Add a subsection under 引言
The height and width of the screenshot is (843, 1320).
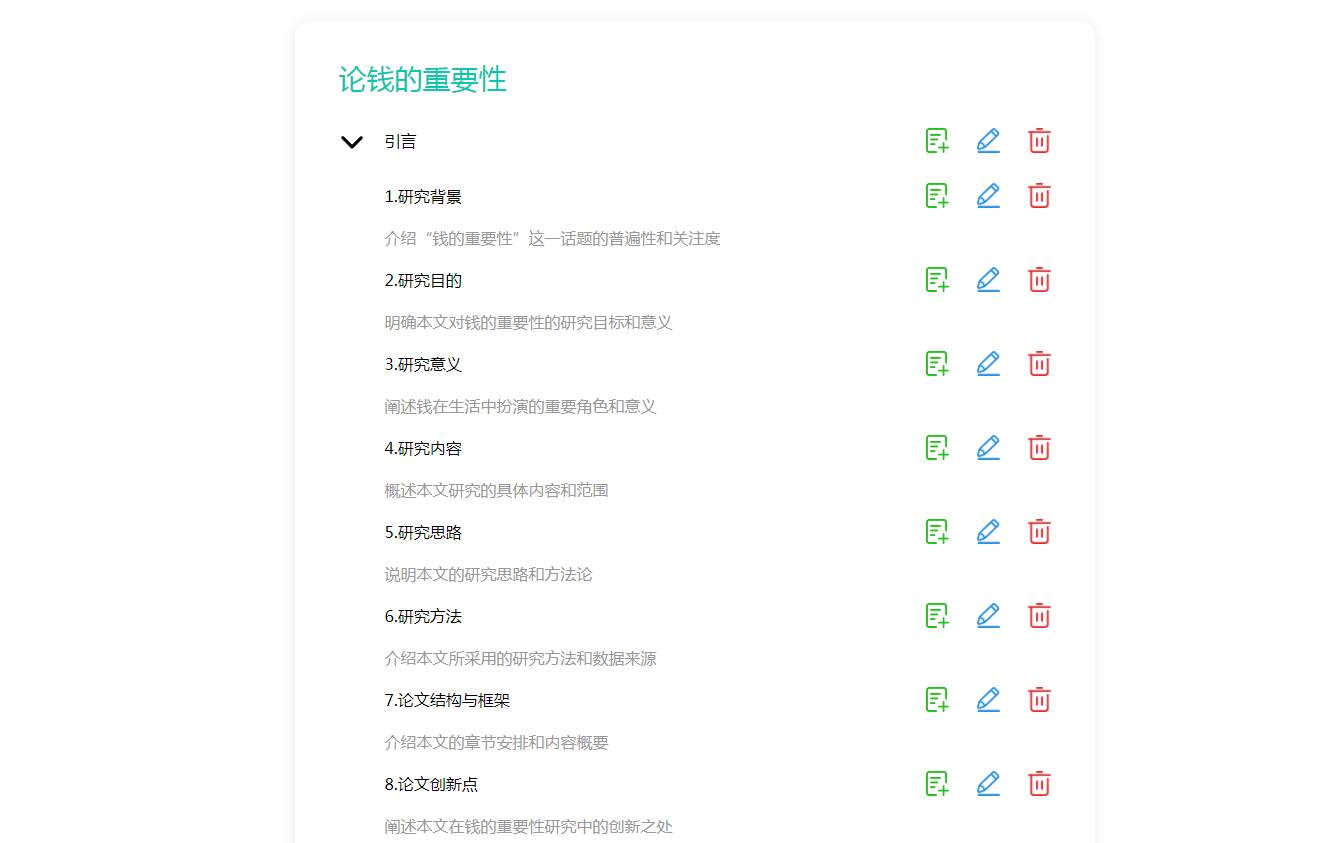pyautogui.click(x=936, y=140)
